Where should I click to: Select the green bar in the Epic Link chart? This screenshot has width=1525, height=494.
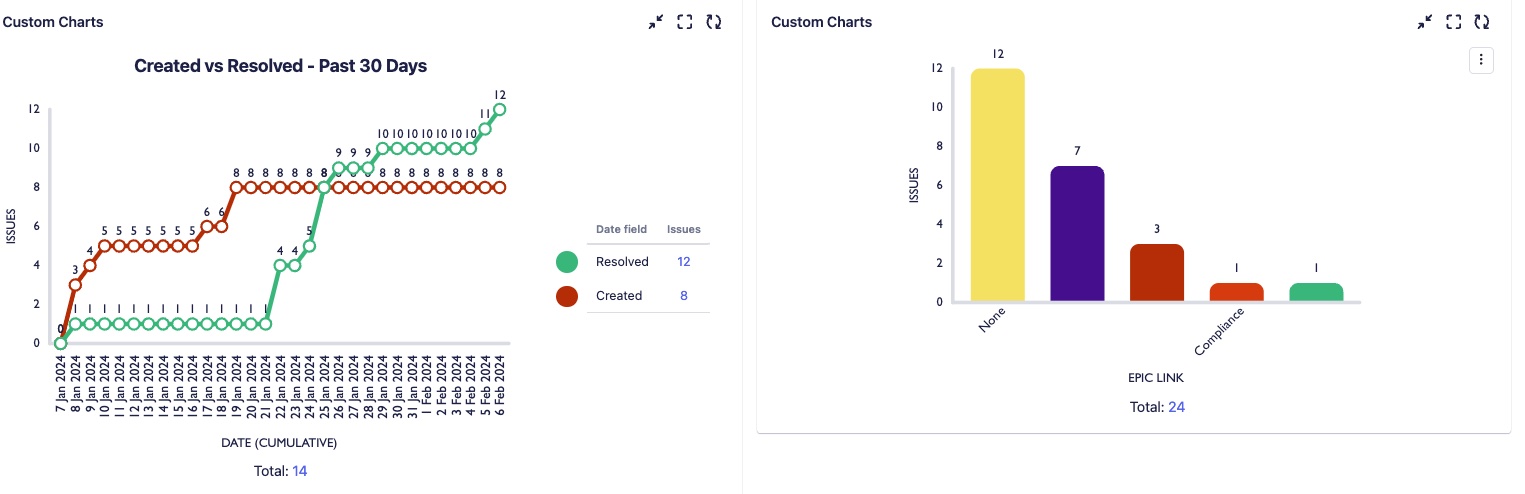point(1316,292)
